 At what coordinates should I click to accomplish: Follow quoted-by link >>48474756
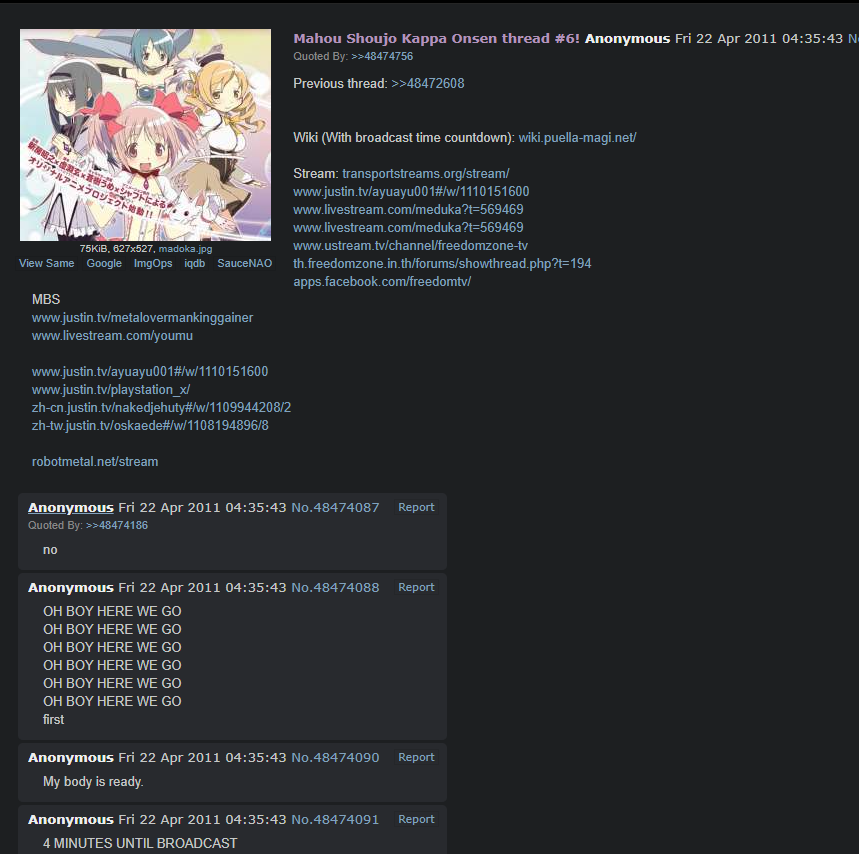click(x=382, y=56)
